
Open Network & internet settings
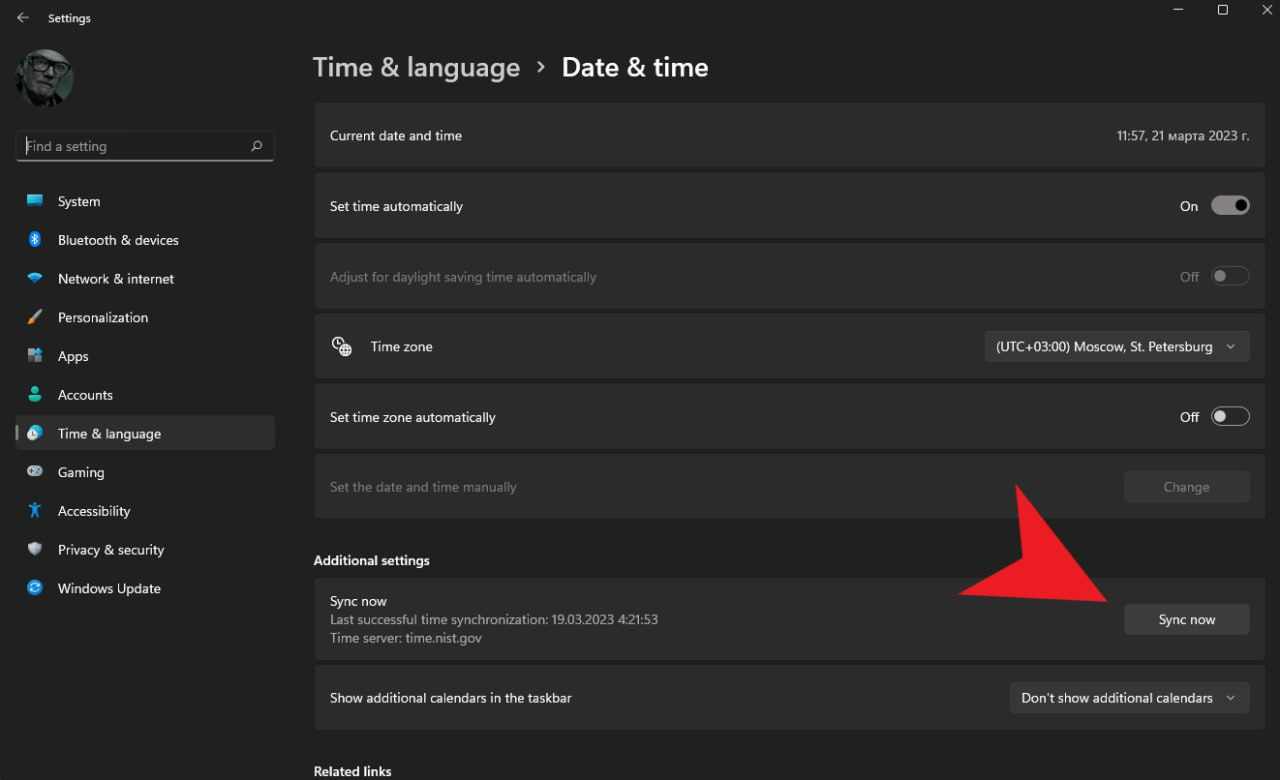point(145,279)
